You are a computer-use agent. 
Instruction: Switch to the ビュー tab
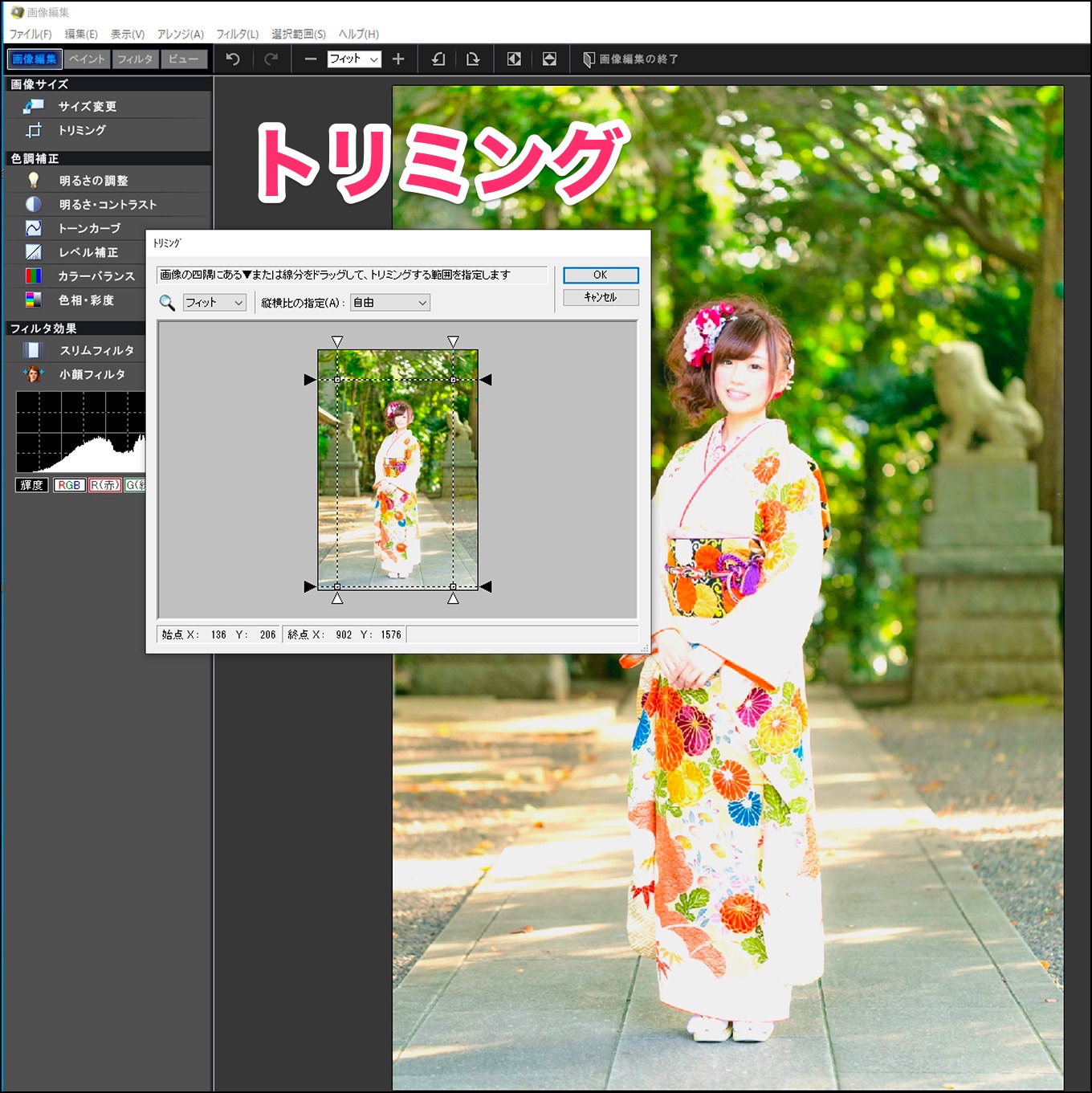184,59
